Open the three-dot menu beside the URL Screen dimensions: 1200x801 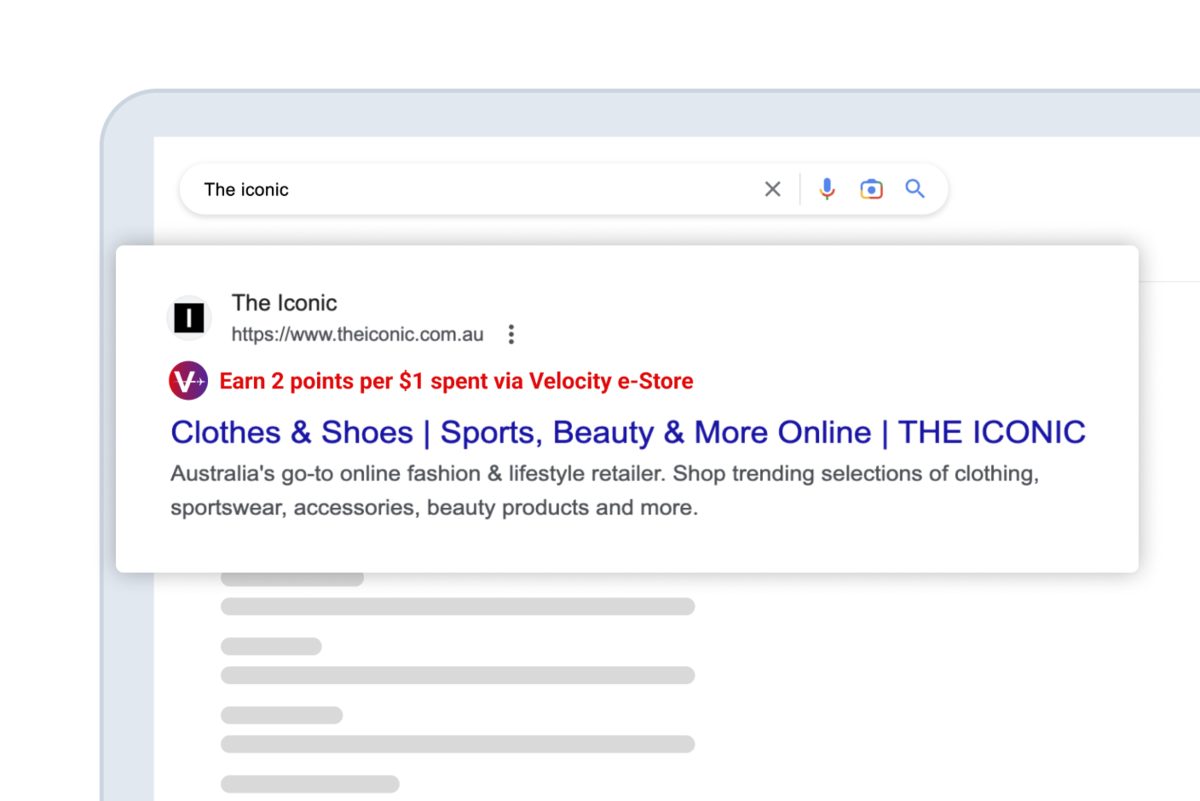pyautogui.click(x=511, y=334)
